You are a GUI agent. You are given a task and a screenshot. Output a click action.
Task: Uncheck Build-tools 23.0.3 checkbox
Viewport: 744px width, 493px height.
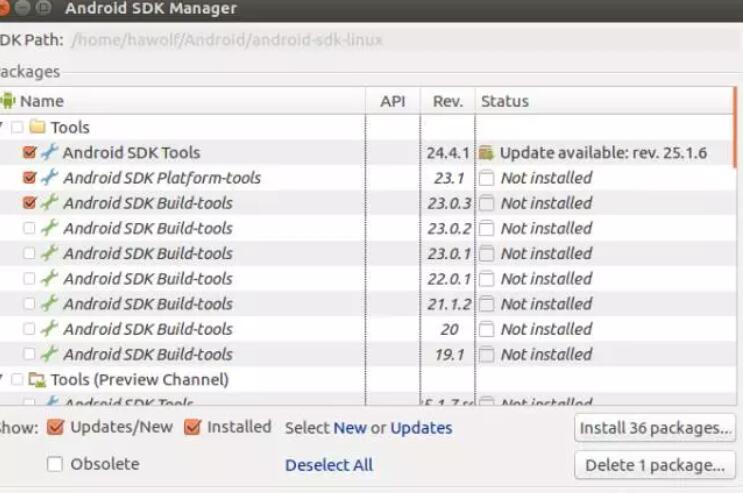coord(29,203)
